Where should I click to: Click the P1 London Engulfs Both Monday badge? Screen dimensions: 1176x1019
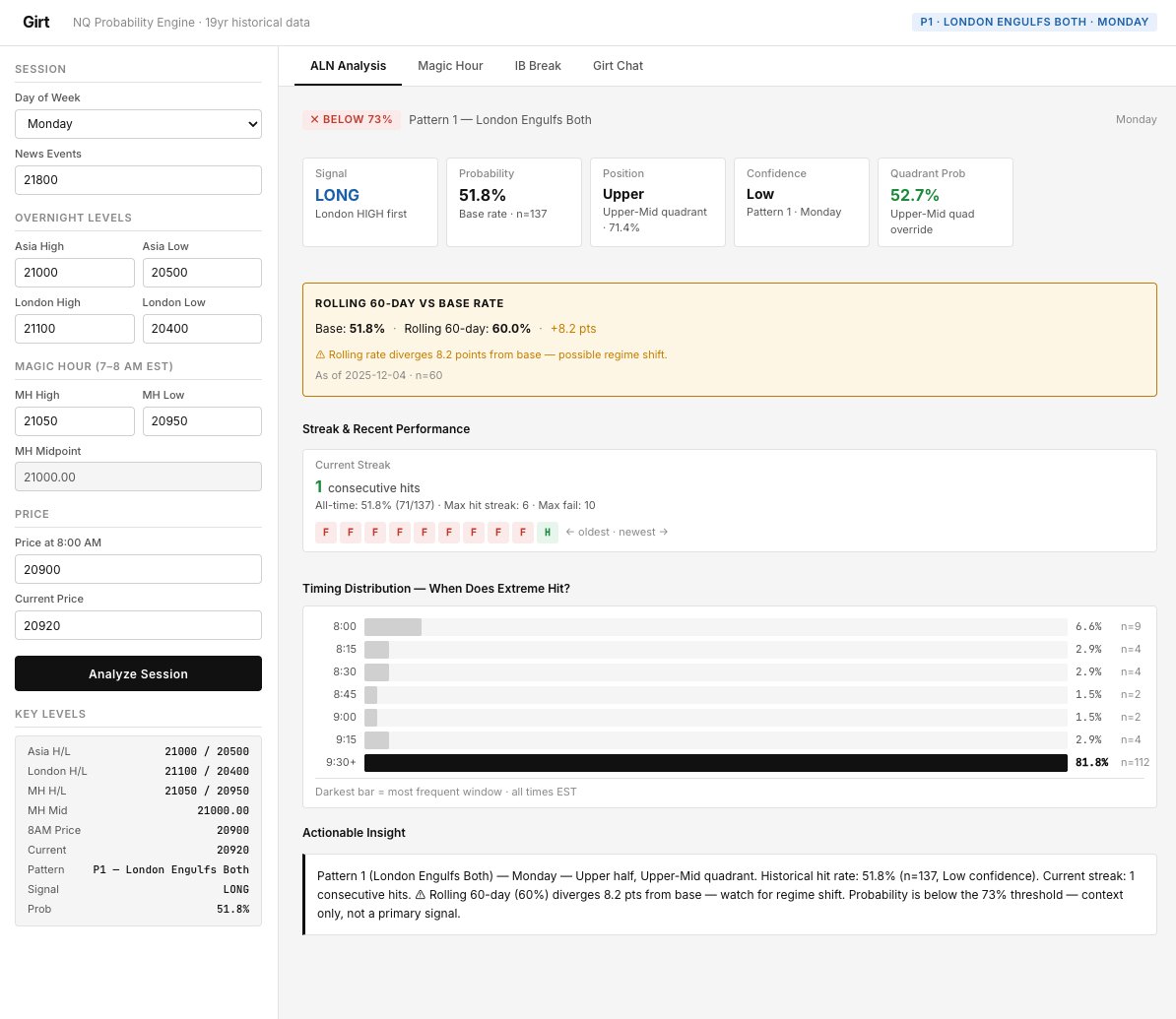pos(1034,22)
